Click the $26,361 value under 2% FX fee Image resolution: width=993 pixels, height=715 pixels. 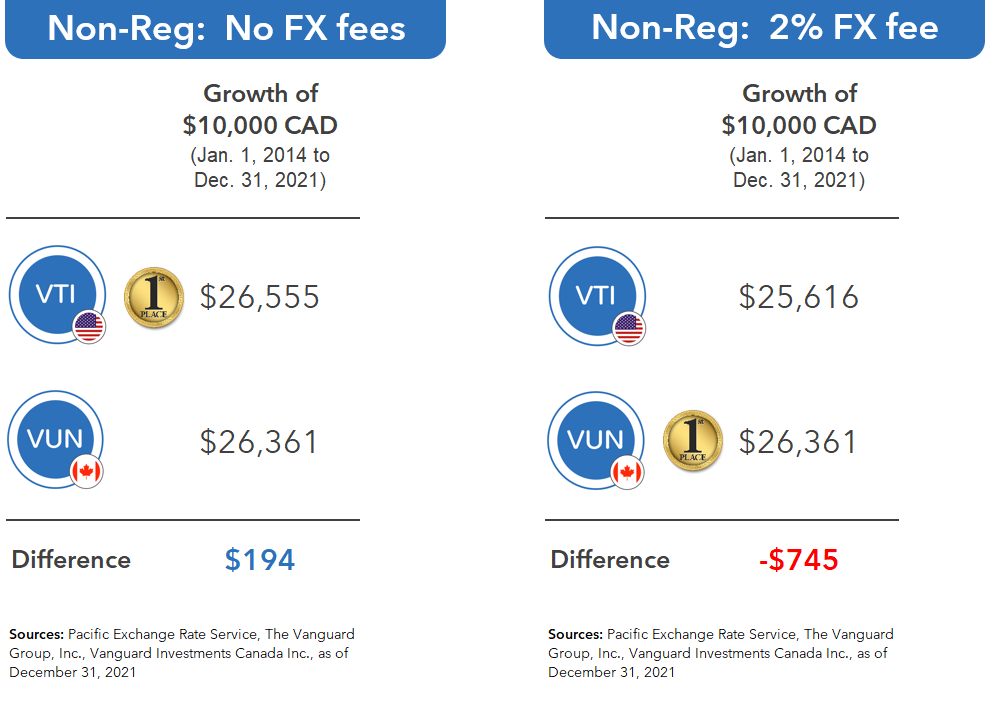799,441
